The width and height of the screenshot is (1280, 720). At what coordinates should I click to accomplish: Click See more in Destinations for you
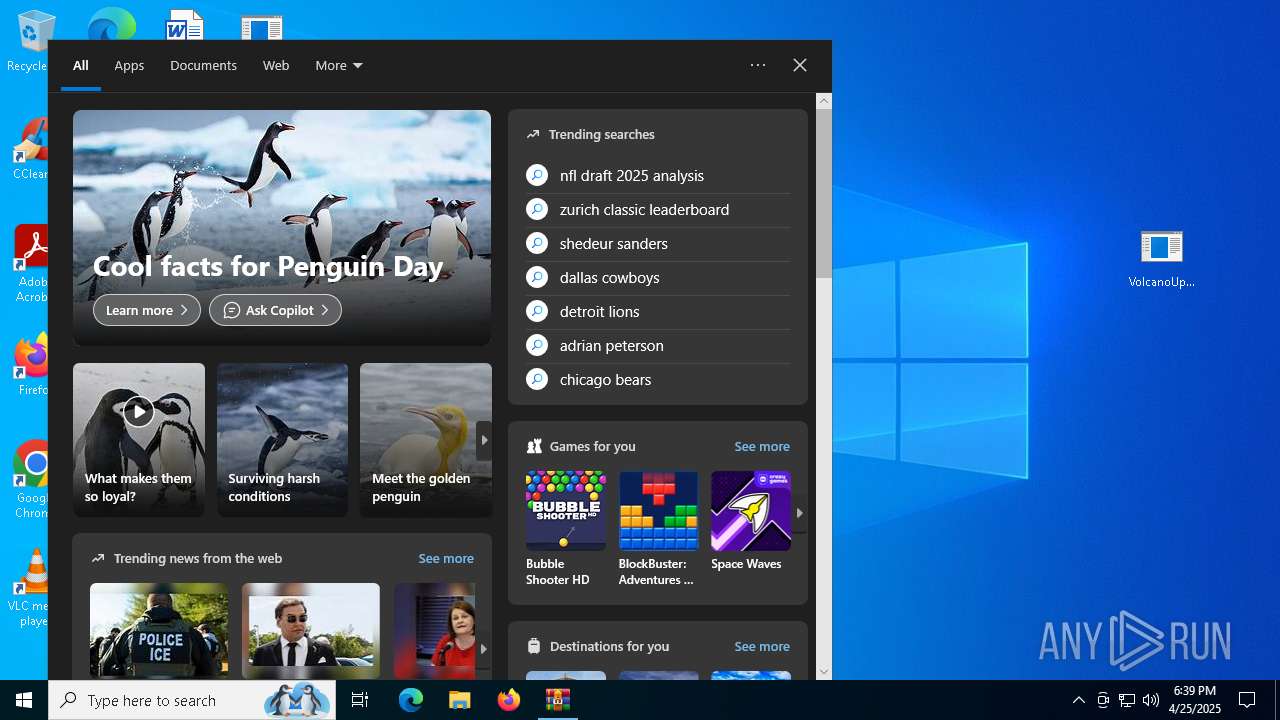click(x=762, y=646)
